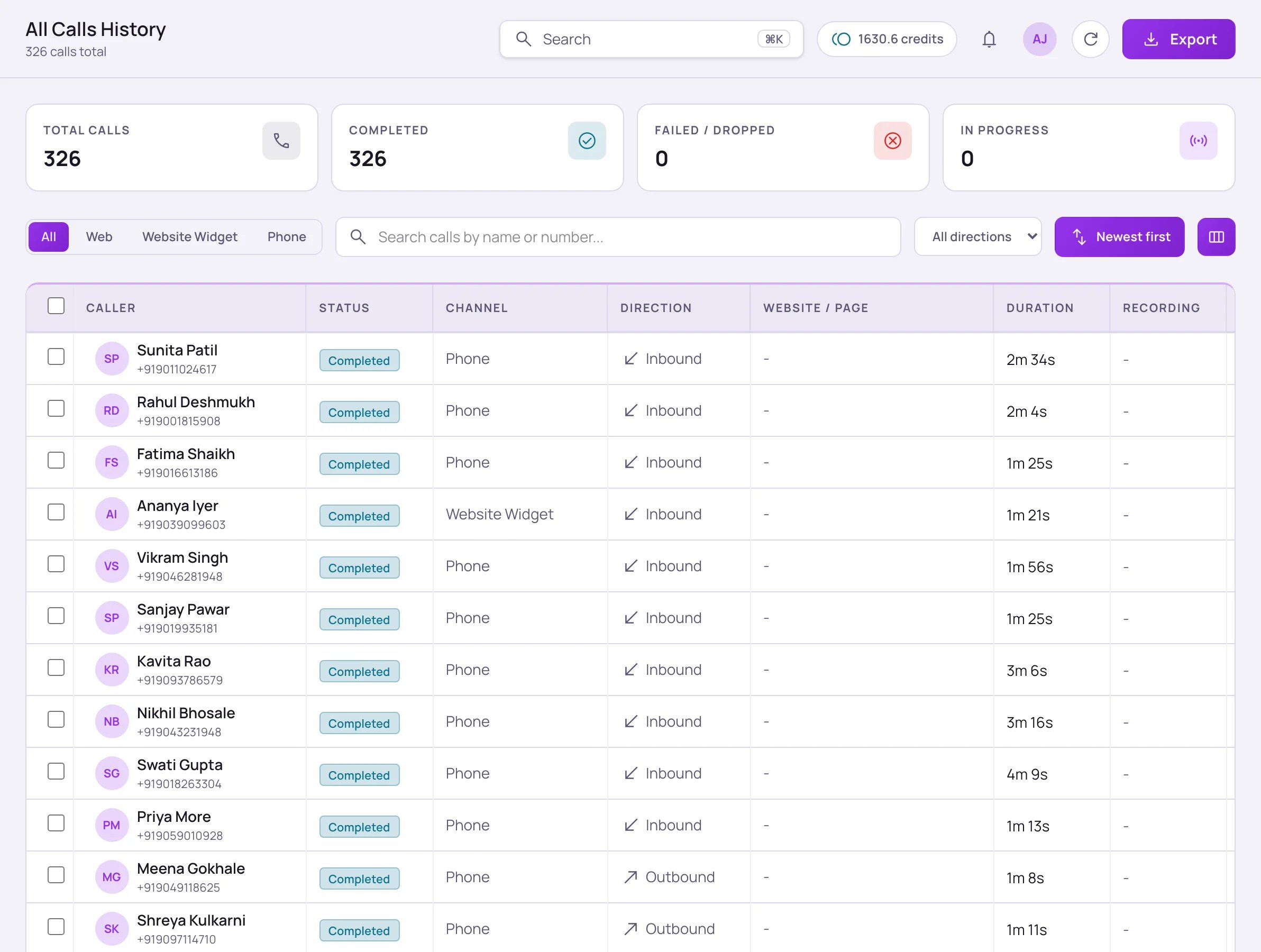This screenshot has width=1261, height=952.
Task: Click the SK avatar for Shreya Kulkarni
Action: pos(112,930)
